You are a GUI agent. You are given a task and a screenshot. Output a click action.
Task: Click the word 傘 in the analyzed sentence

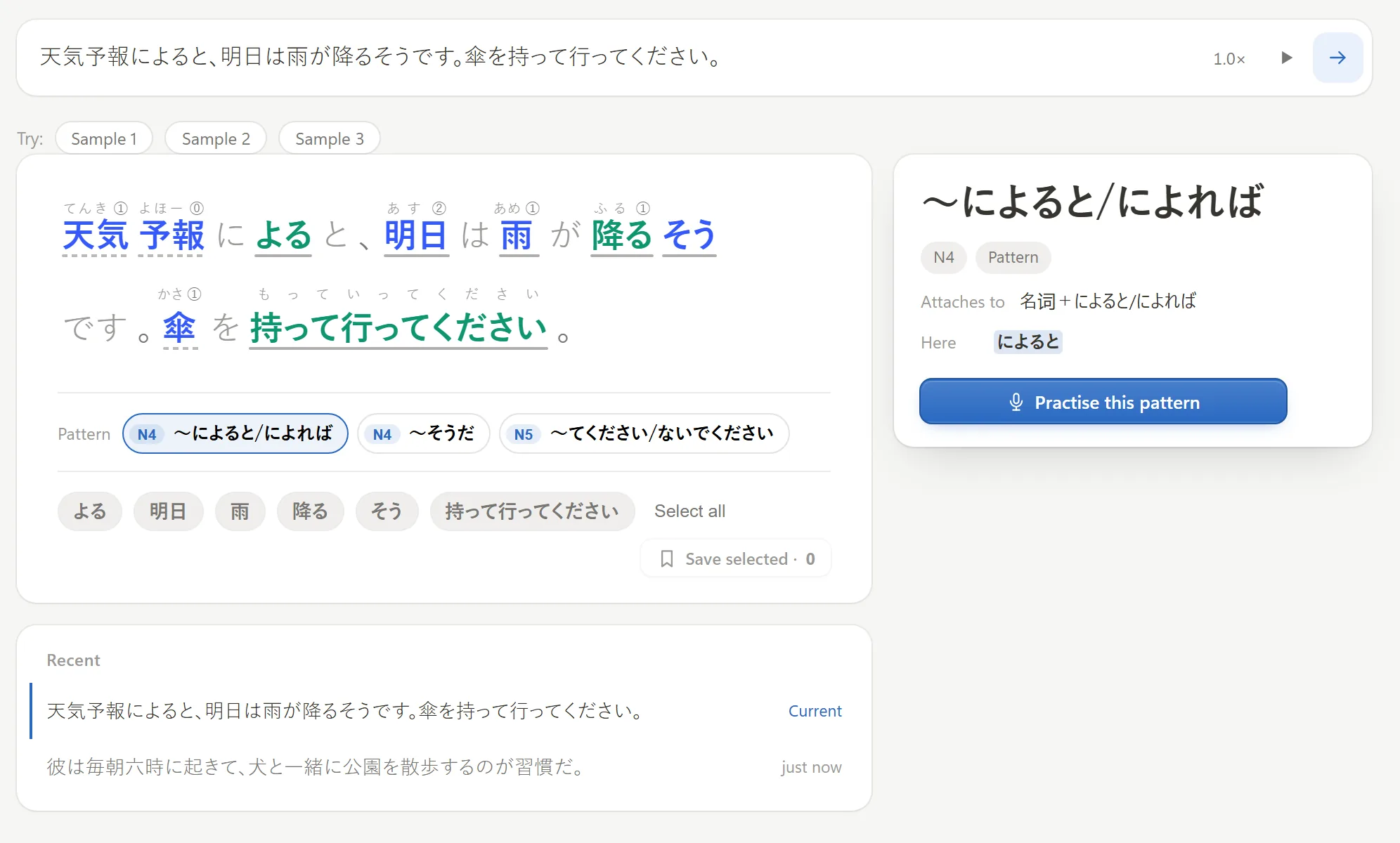179,327
